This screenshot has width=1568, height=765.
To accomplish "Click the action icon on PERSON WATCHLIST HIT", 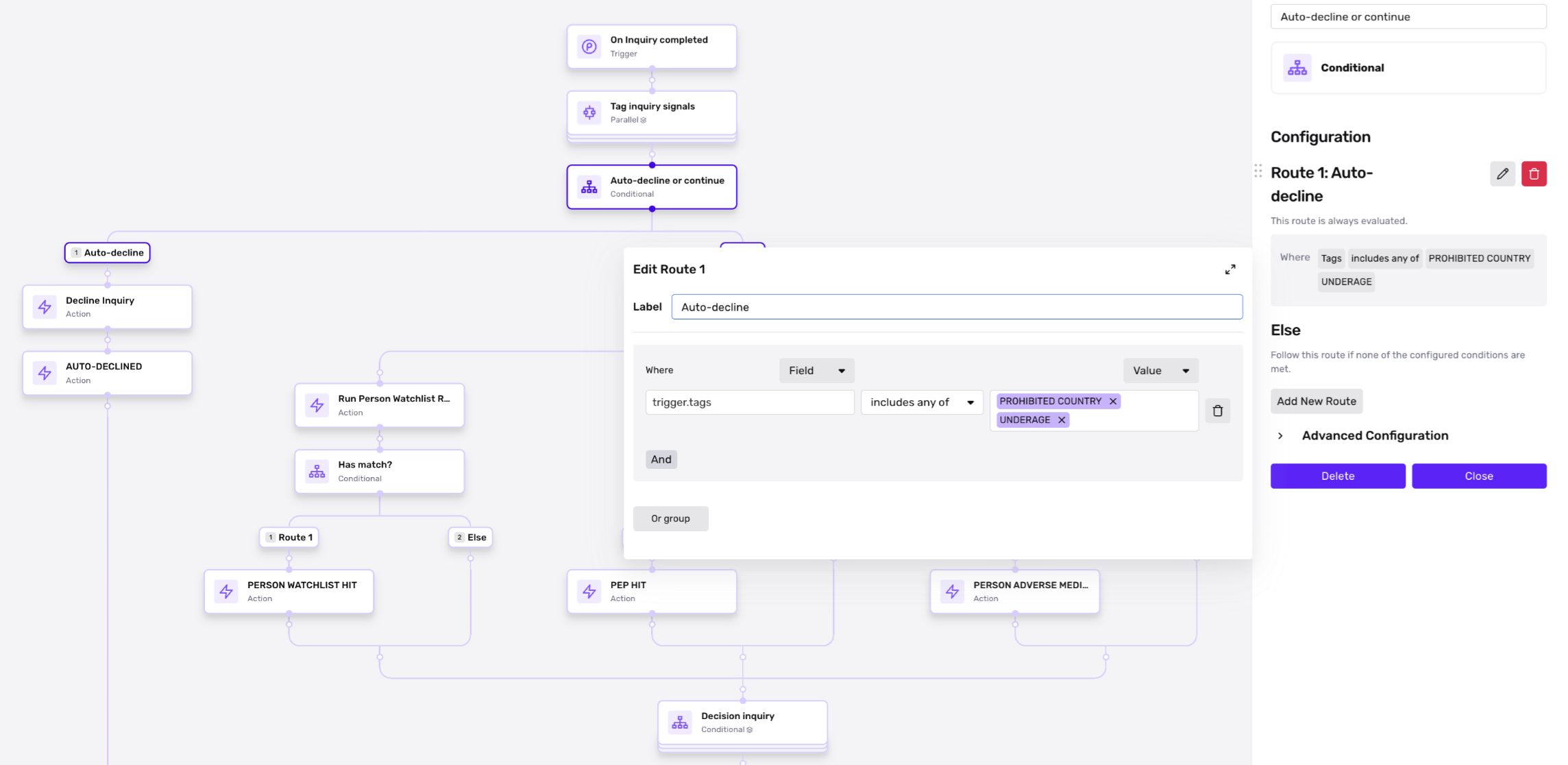I will (x=226, y=591).
